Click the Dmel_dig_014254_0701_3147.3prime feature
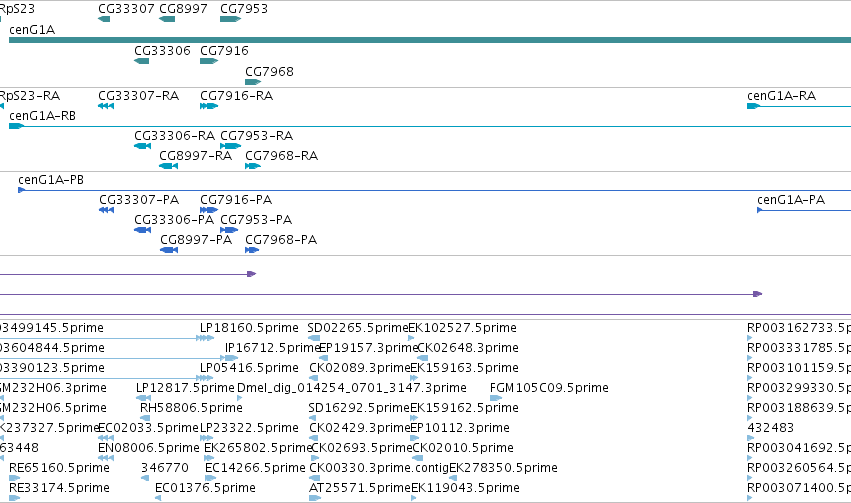Viewport: 851px width, 503px height. tap(352, 388)
